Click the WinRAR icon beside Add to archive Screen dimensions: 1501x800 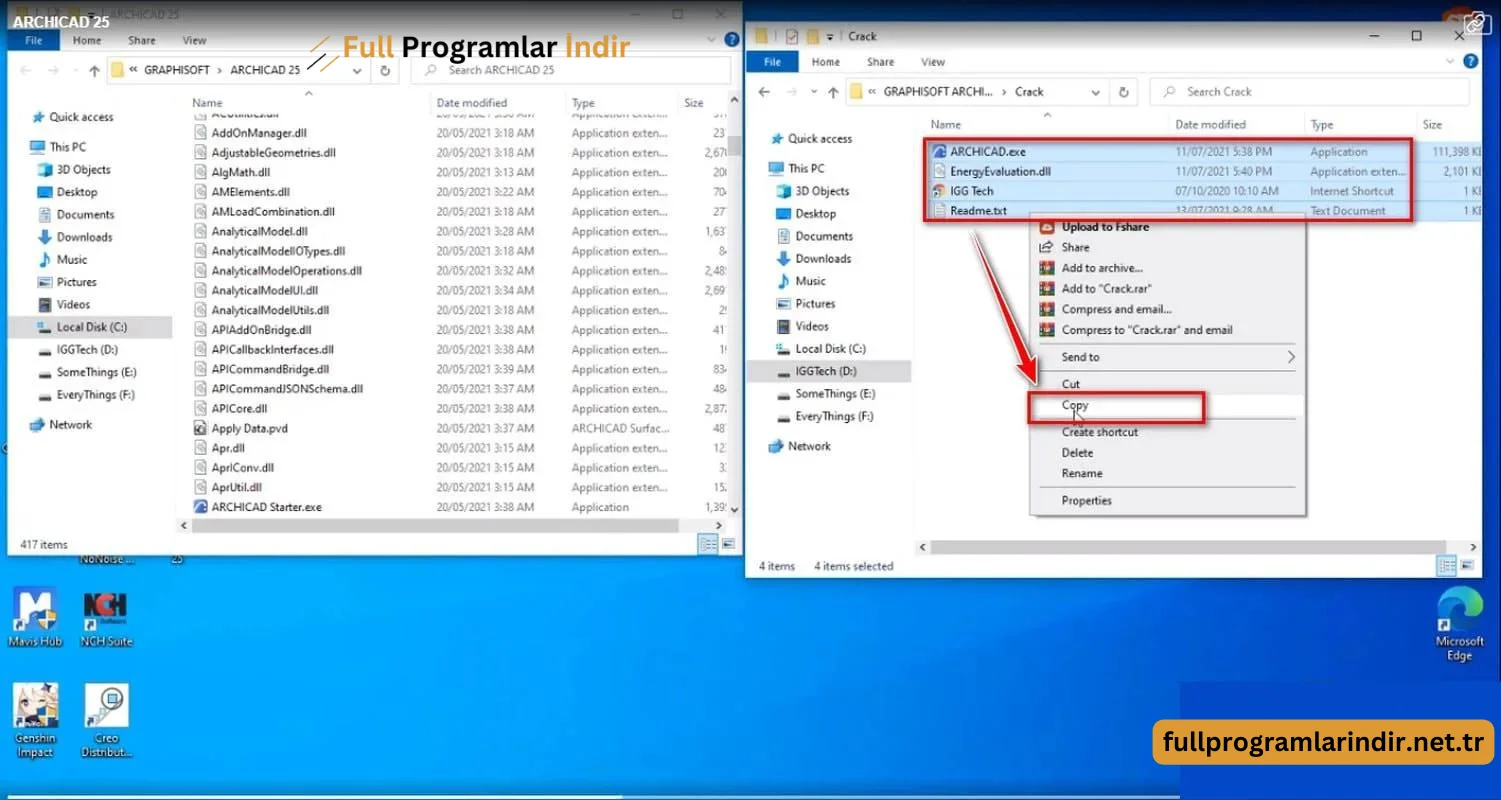click(1047, 268)
